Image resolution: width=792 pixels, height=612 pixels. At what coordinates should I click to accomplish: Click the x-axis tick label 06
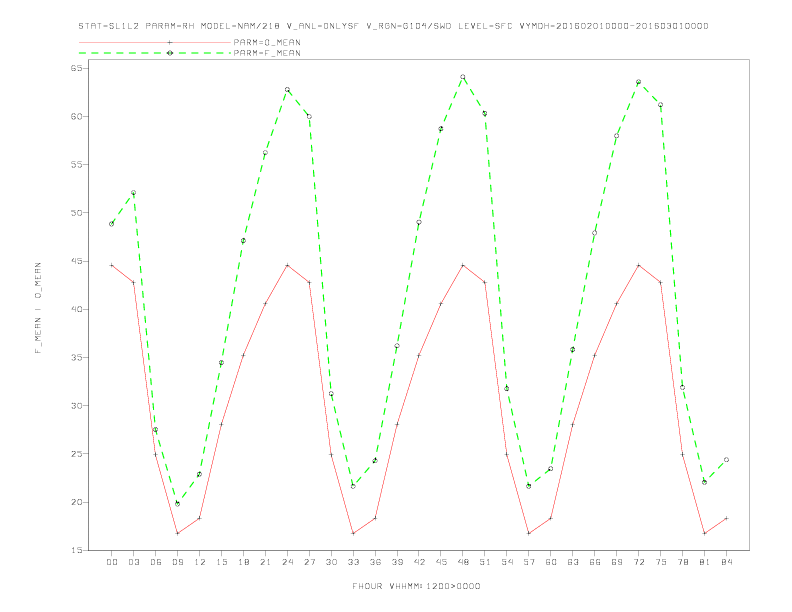click(x=156, y=562)
